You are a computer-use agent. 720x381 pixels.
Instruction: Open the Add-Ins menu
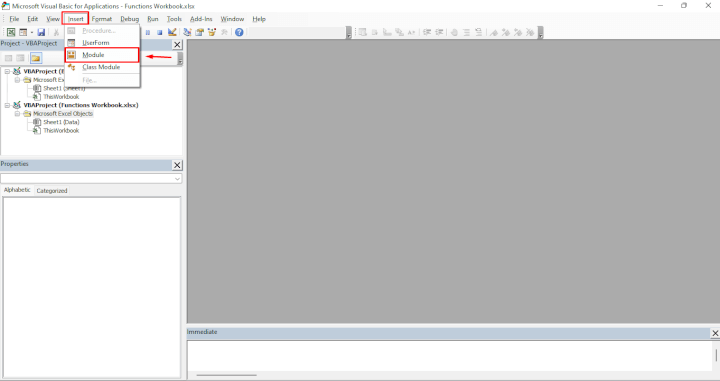(201, 19)
